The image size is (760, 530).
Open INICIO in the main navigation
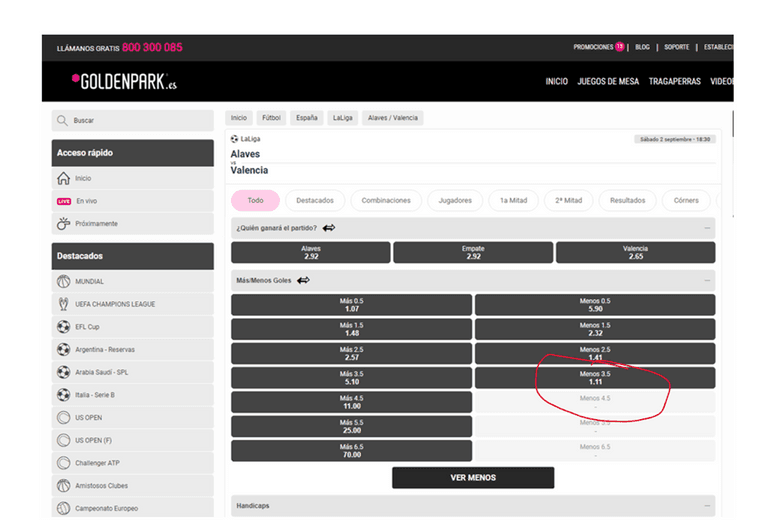(x=556, y=81)
